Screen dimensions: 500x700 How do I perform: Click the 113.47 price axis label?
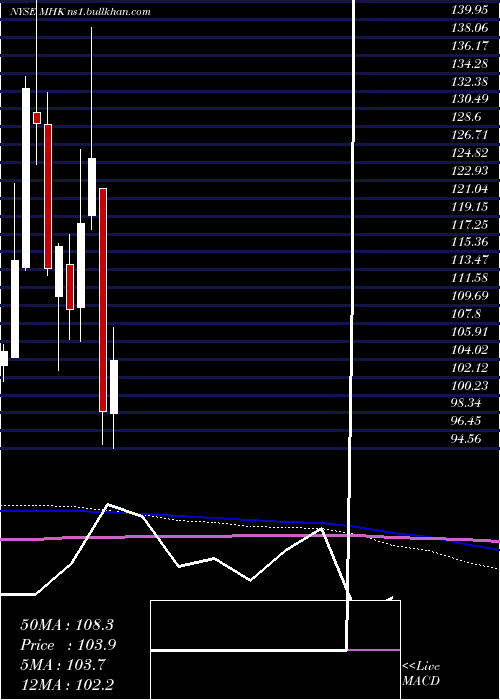[470, 260]
